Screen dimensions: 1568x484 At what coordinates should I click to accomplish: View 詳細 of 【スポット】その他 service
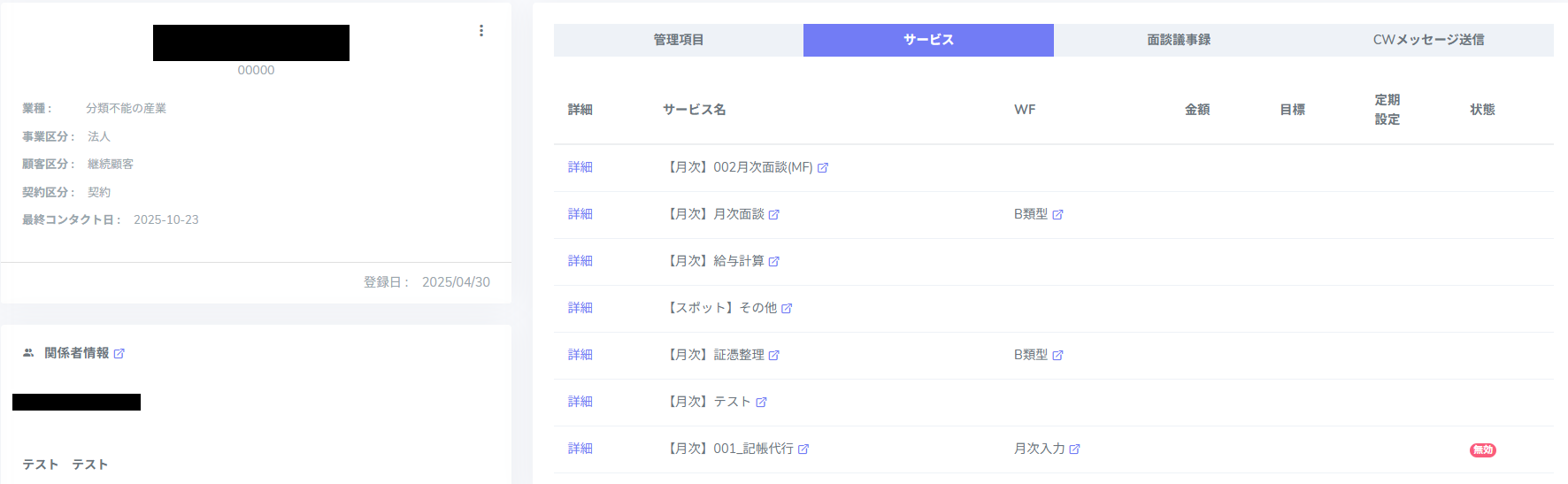click(580, 308)
